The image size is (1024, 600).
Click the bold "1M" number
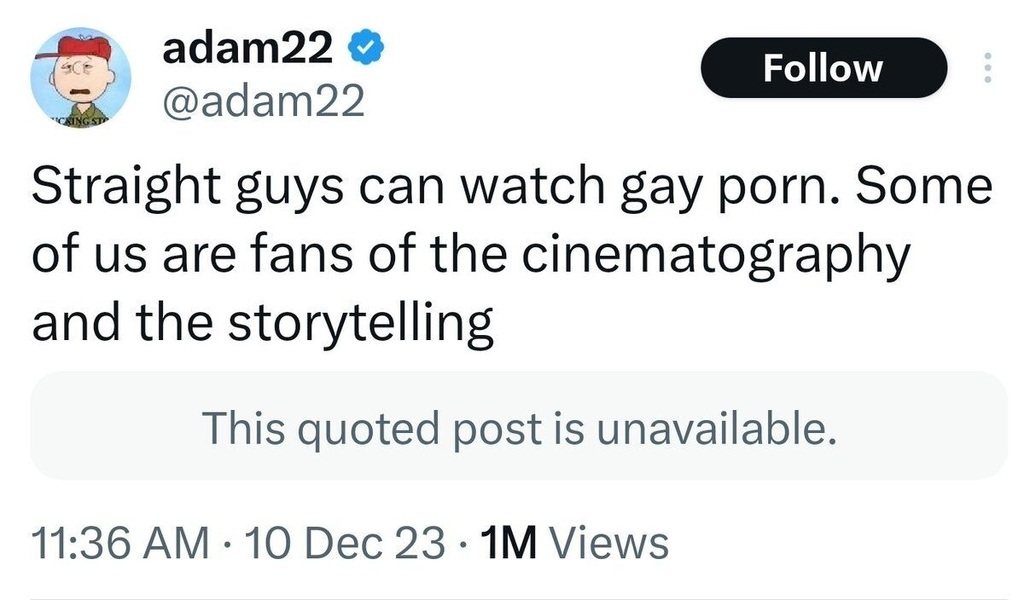509,543
